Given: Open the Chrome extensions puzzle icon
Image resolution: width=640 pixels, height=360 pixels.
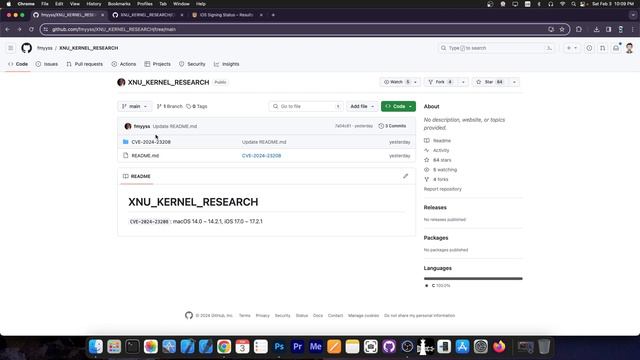Looking at the screenshot, I should (x=579, y=29).
